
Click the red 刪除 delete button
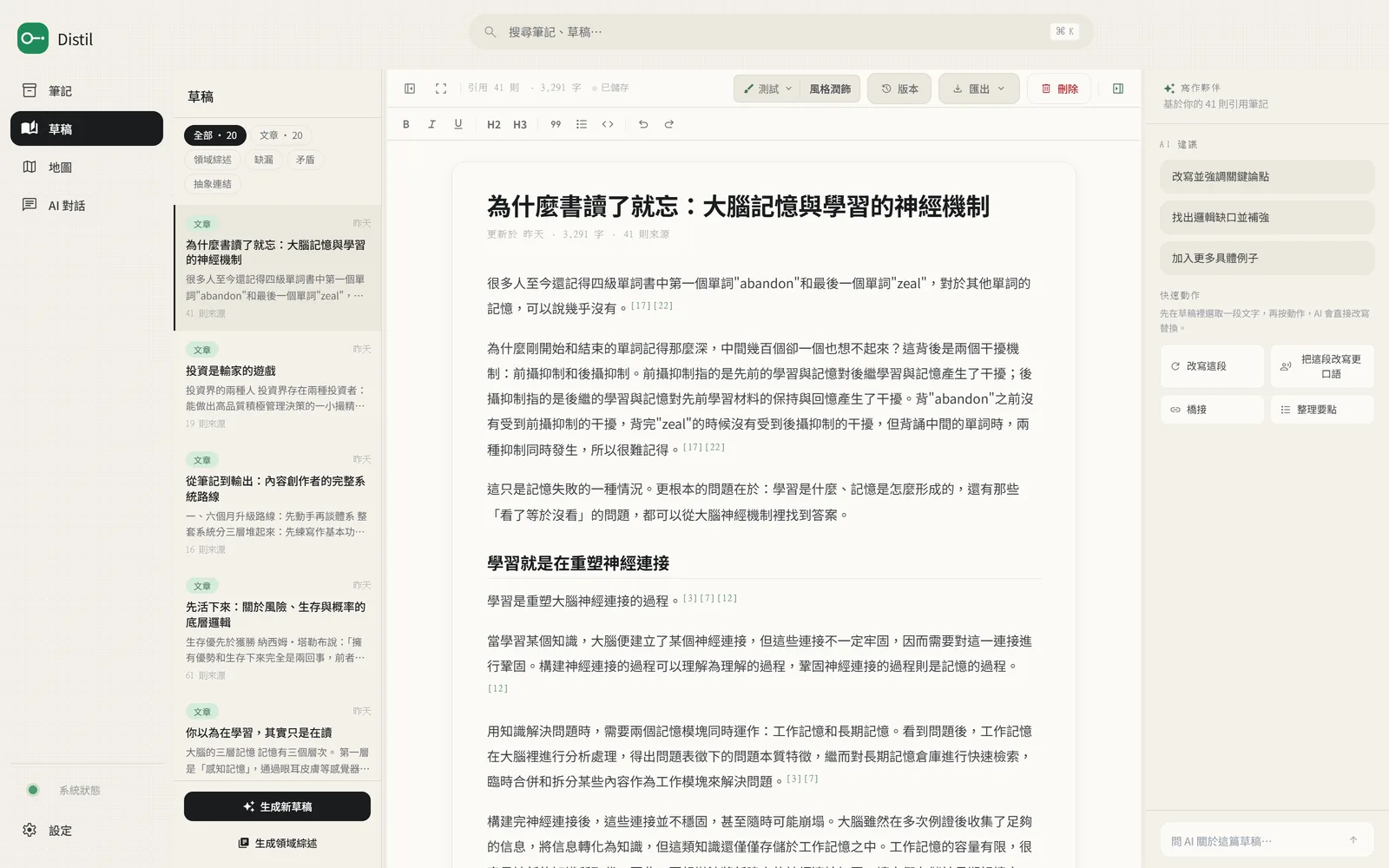click(1059, 89)
